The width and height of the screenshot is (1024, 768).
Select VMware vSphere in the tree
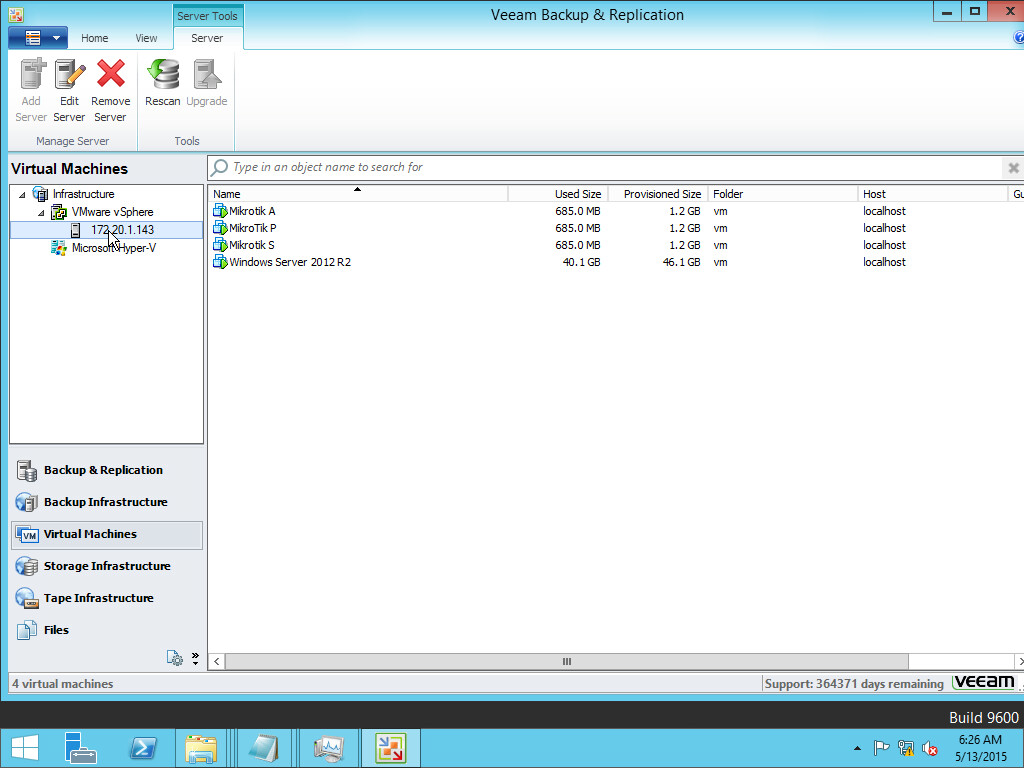(x=112, y=212)
